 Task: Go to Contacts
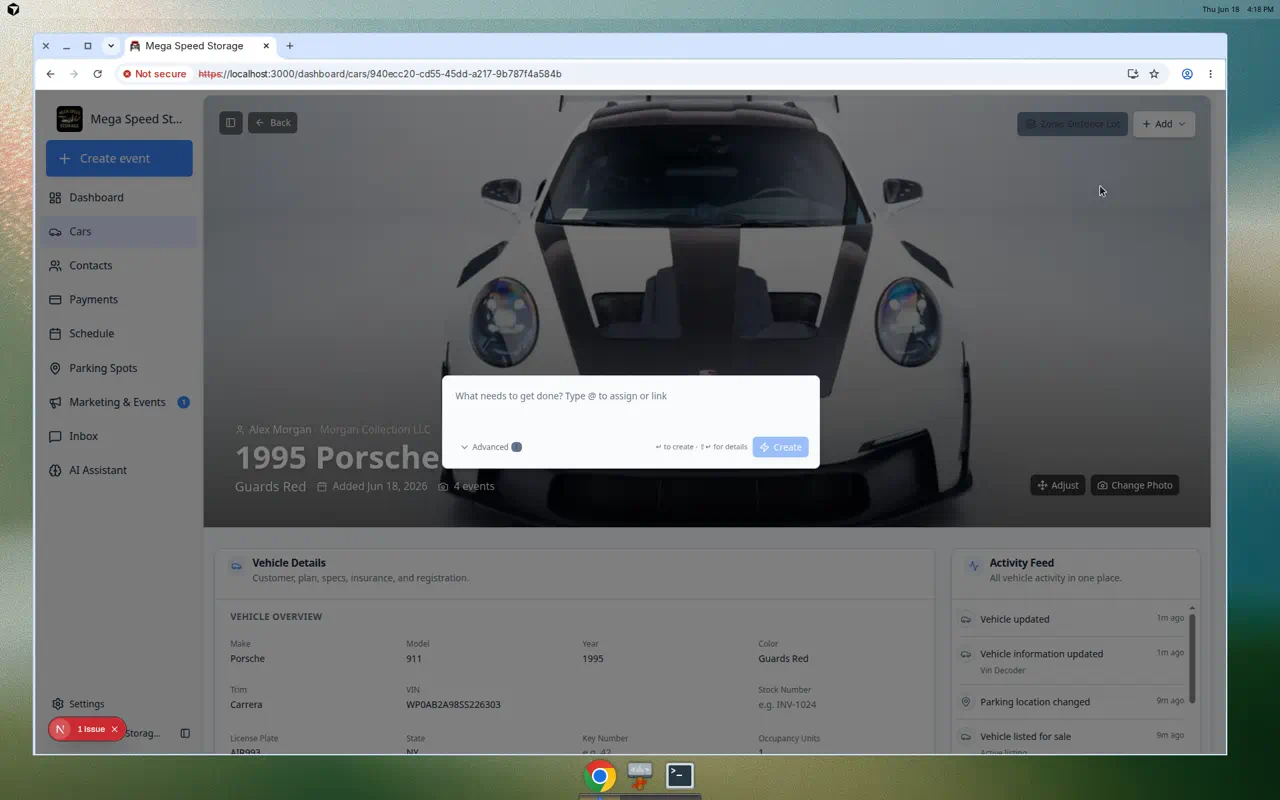(119, 265)
